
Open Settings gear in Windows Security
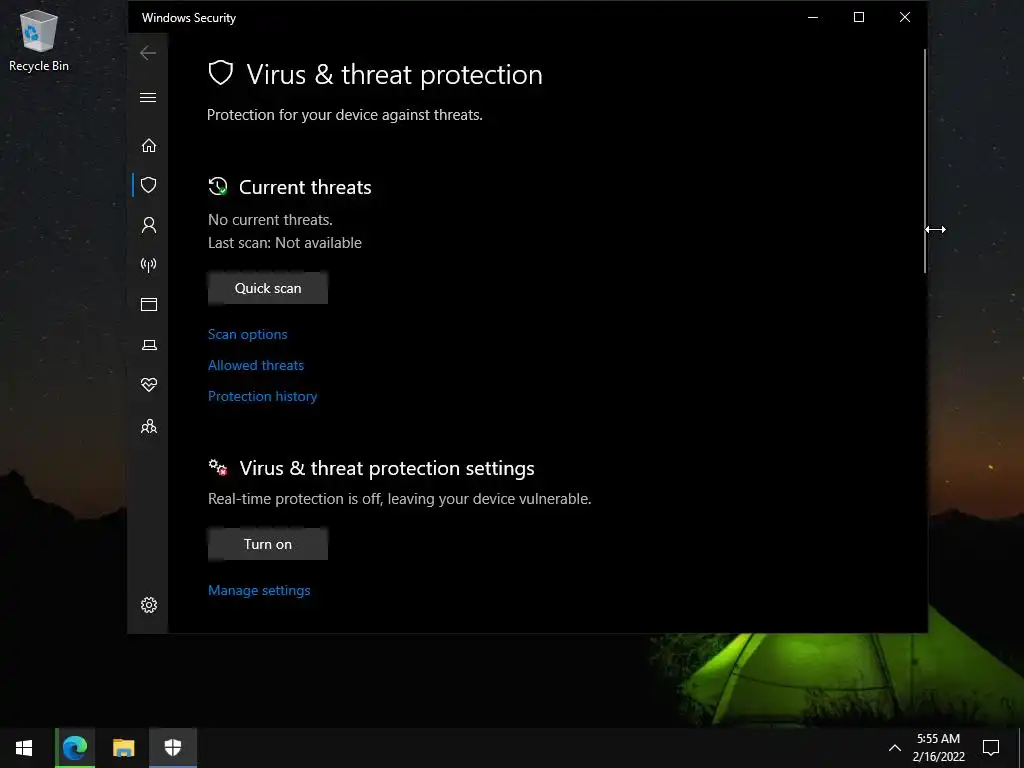tap(149, 605)
